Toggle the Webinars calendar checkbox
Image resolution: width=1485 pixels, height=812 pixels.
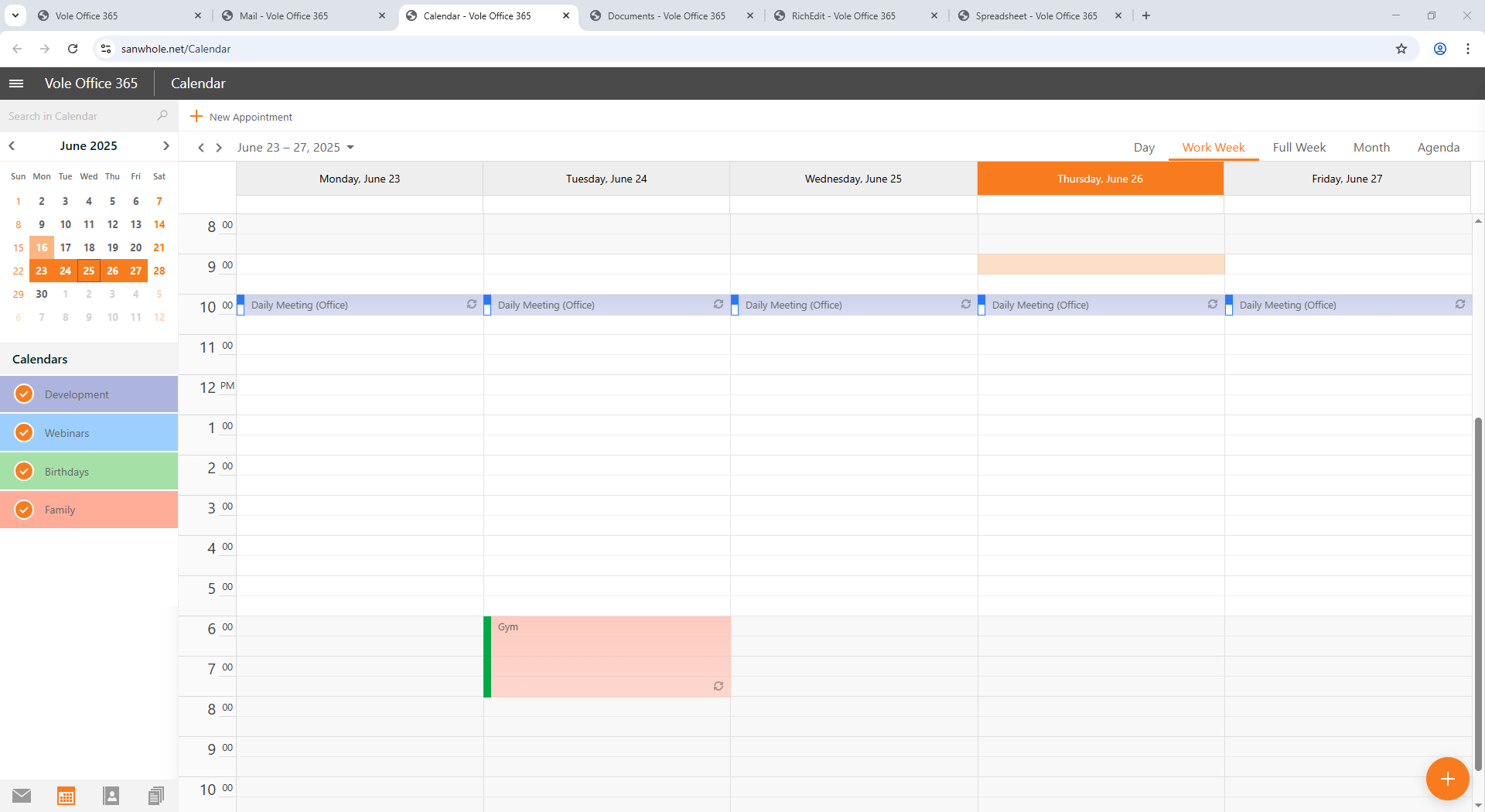tap(25, 433)
